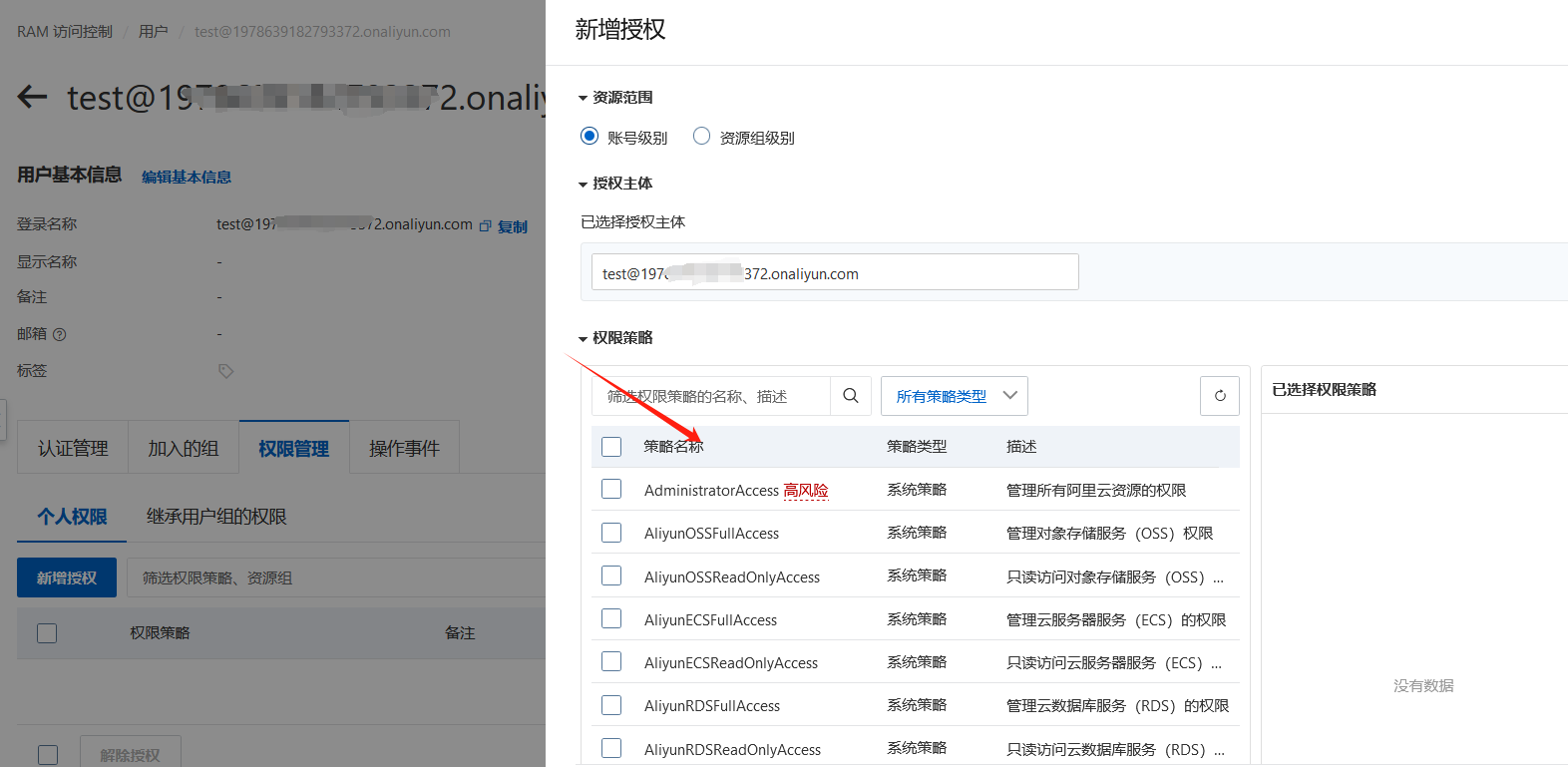Open the 操作事件 tab
This screenshot has width=1568, height=767.
click(404, 448)
